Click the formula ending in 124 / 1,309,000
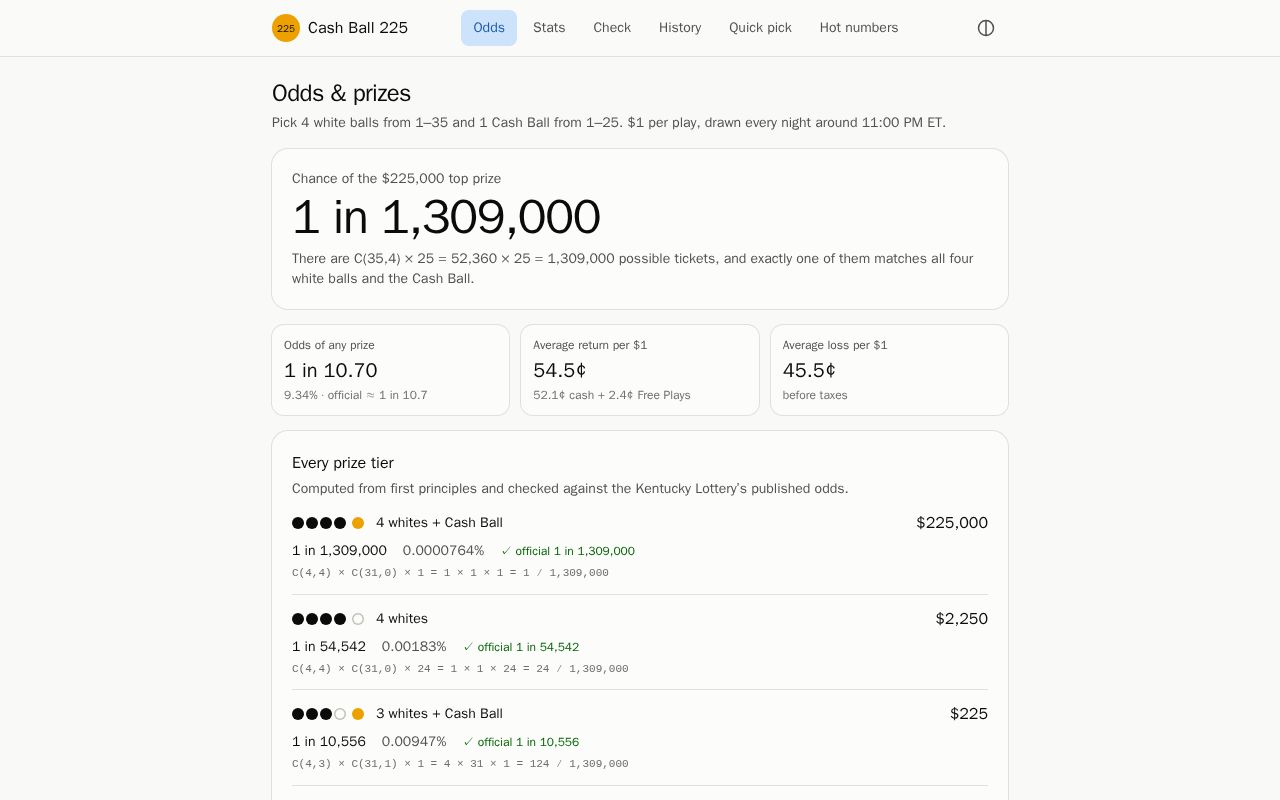Image resolution: width=1280 pixels, height=800 pixels. click(x=460, y=764)
